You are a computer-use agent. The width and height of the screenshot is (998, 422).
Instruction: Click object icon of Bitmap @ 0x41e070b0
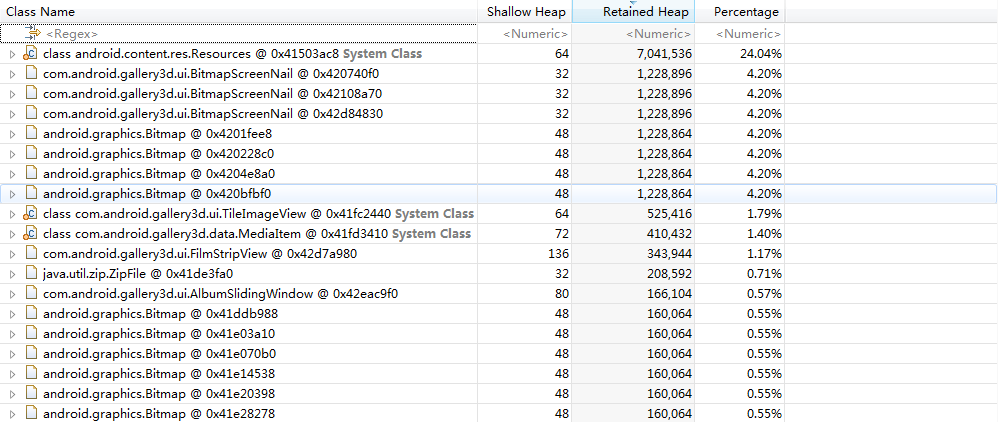[x=31, y=353]
